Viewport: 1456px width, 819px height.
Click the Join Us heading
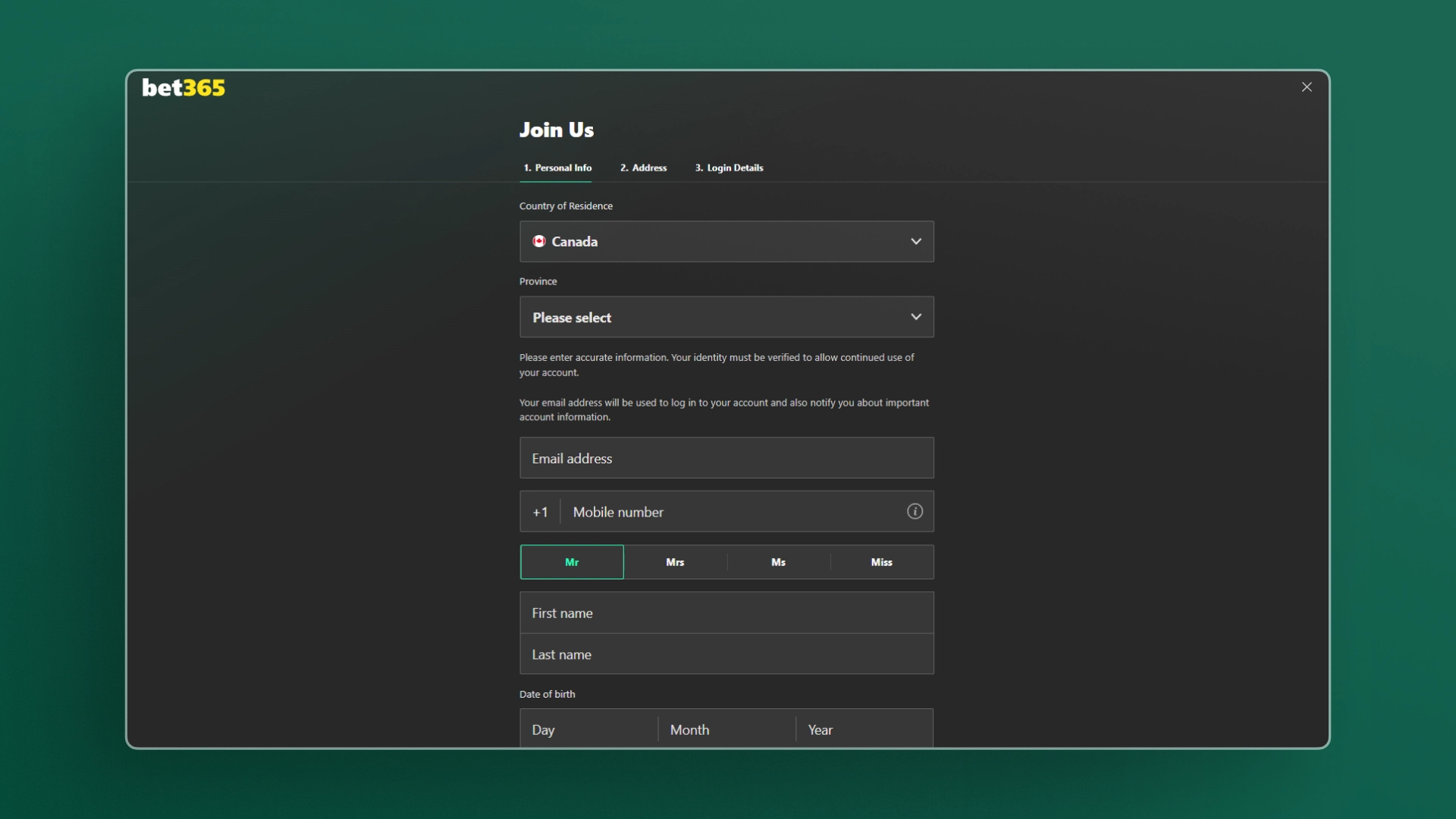[x=557, y=130]
